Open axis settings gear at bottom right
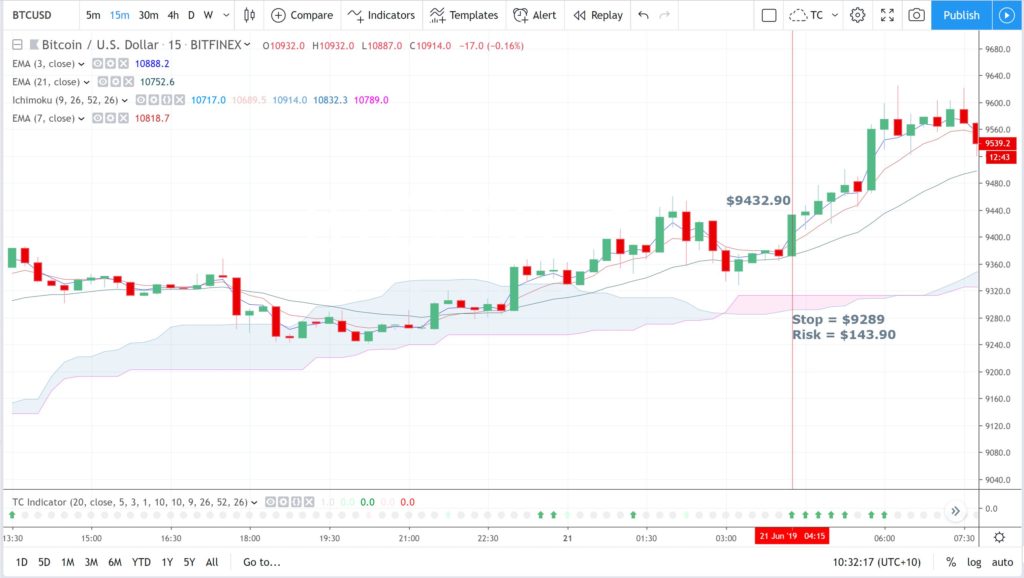Image resolution: width=1024 pixels, height=578 pixels. click(x=999, y=537)
